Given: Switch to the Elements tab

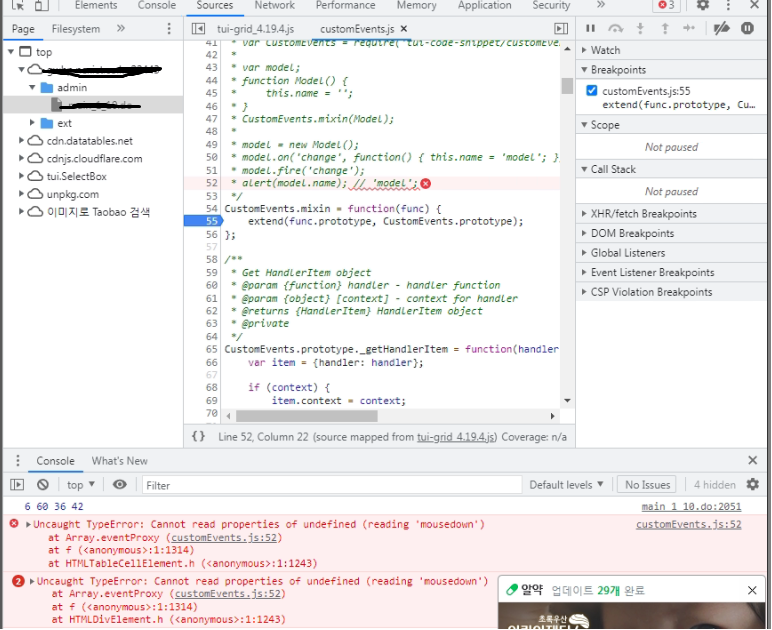Looking at the screenshot, I should coord(96,5).
